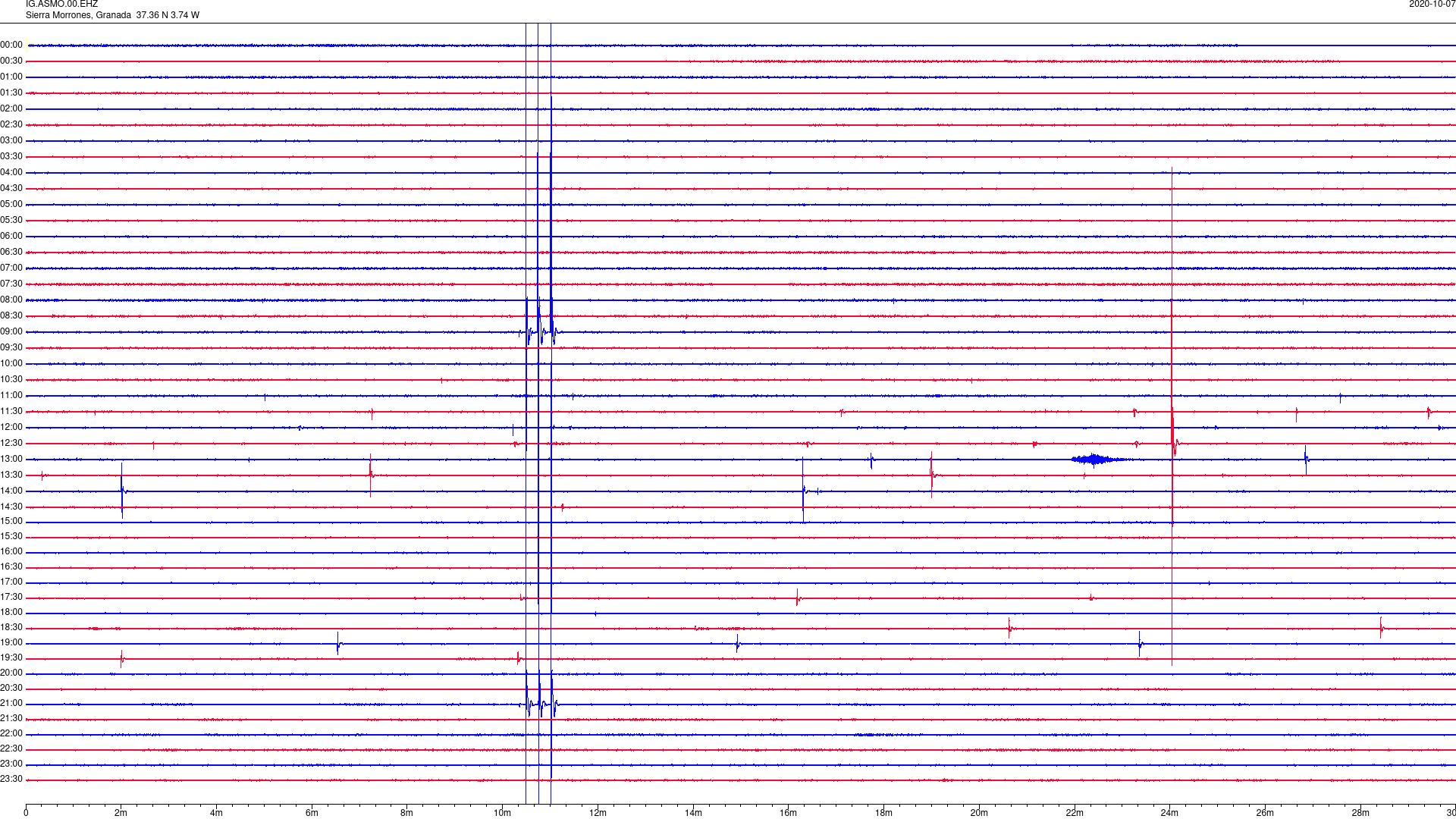Select the 20:00 trace time label
The height and width of the screenshot is (819, 1456).
tap(11, 673)
